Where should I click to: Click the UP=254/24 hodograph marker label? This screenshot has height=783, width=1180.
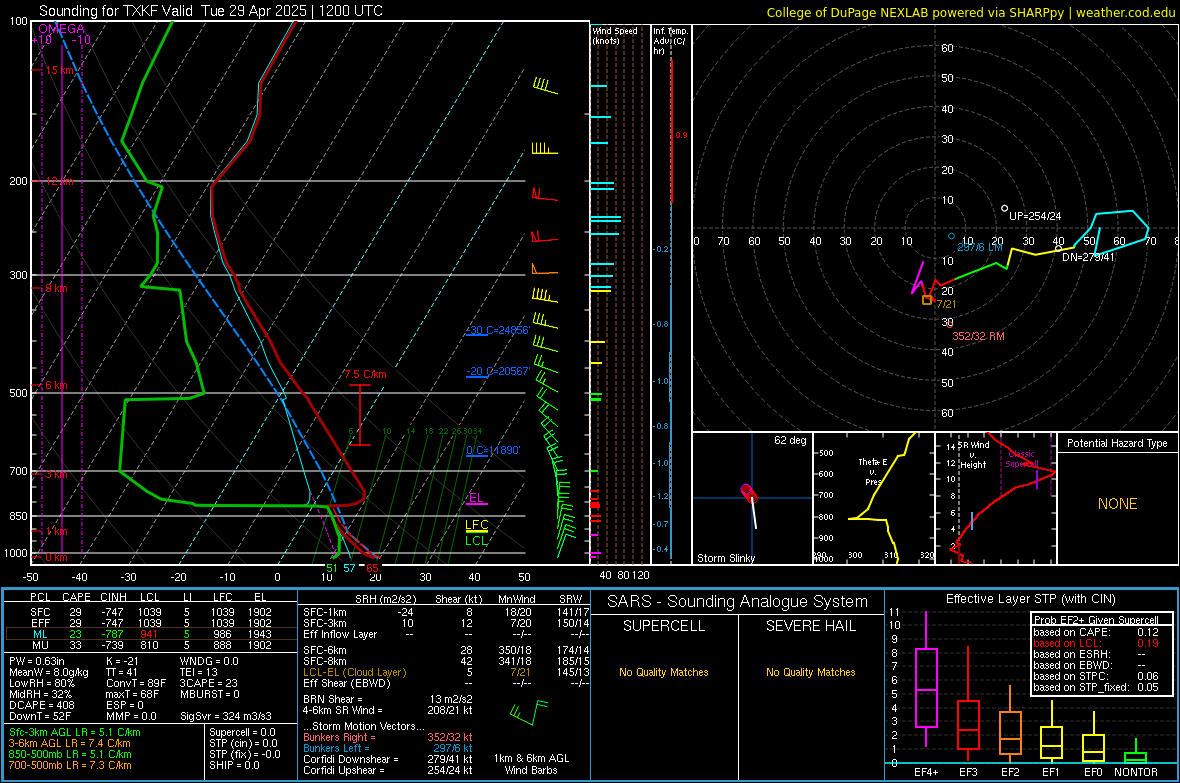[x=1035, y=216]
